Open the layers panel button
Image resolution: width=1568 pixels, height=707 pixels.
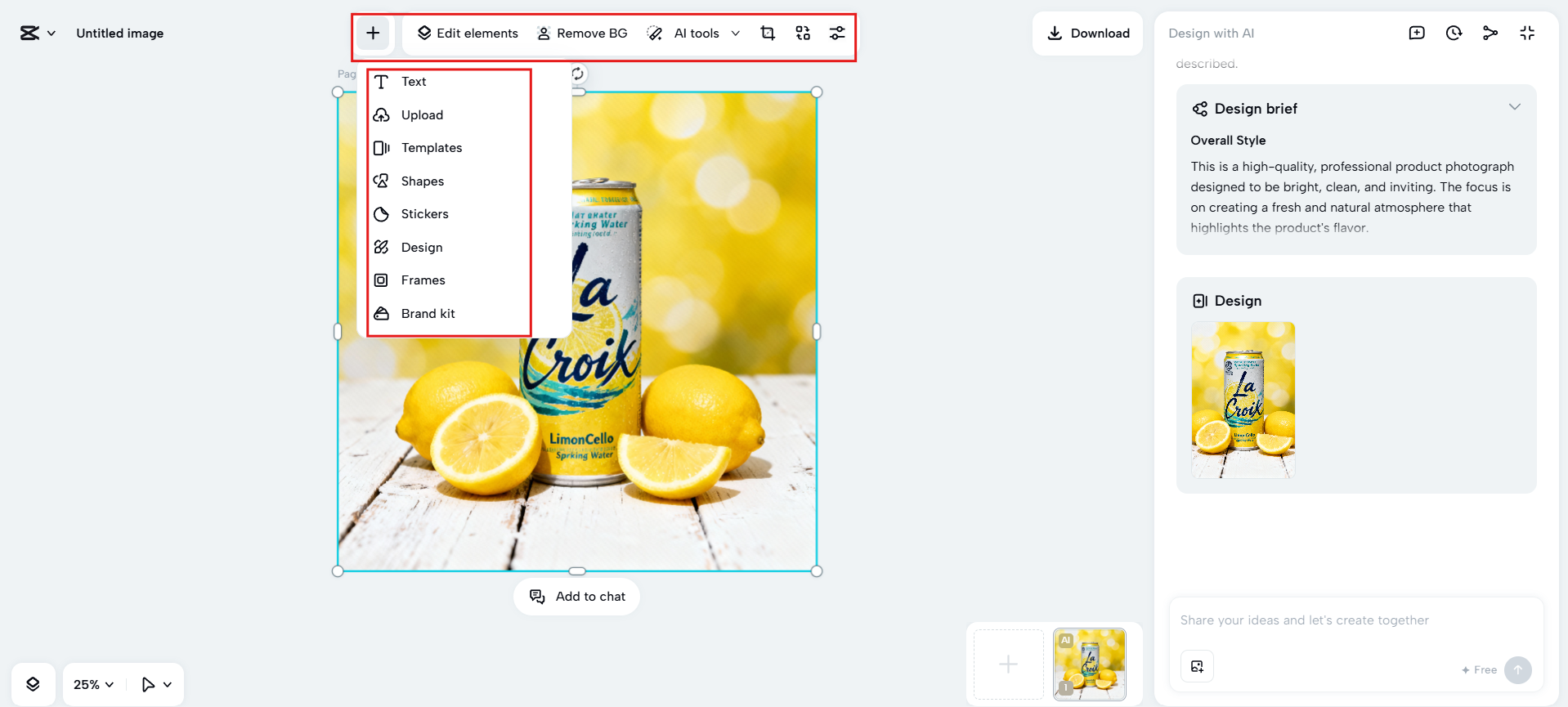[33, 684]
